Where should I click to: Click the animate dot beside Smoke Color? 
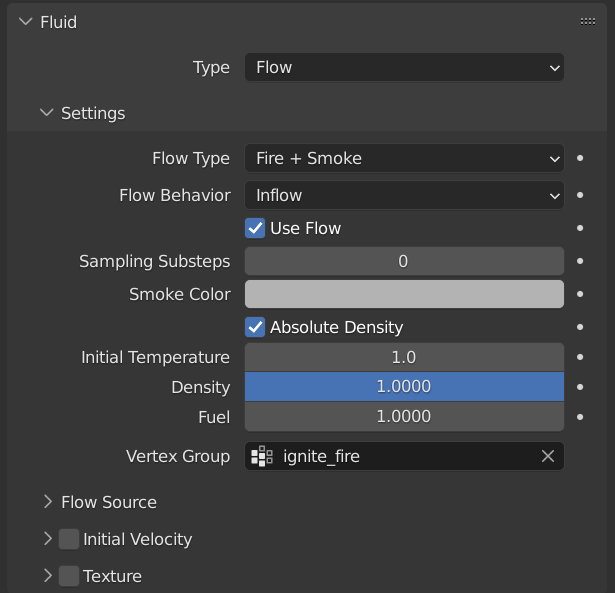[580, 294]
